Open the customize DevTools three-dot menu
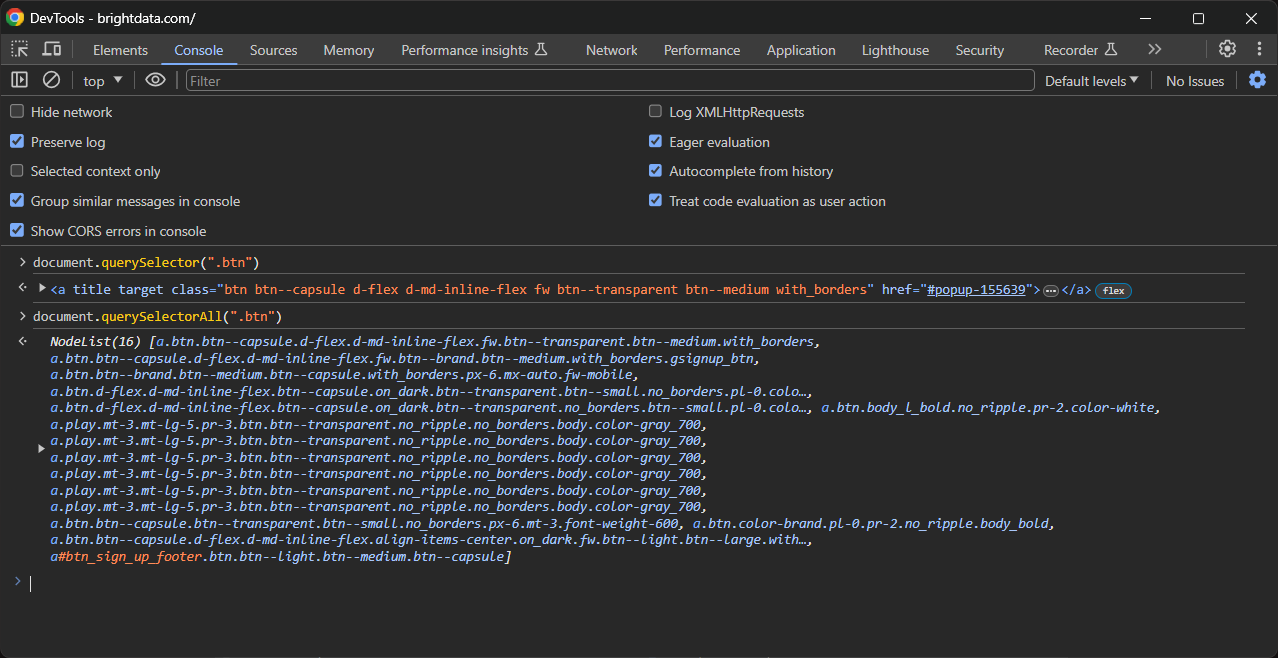 point(1259,49)
